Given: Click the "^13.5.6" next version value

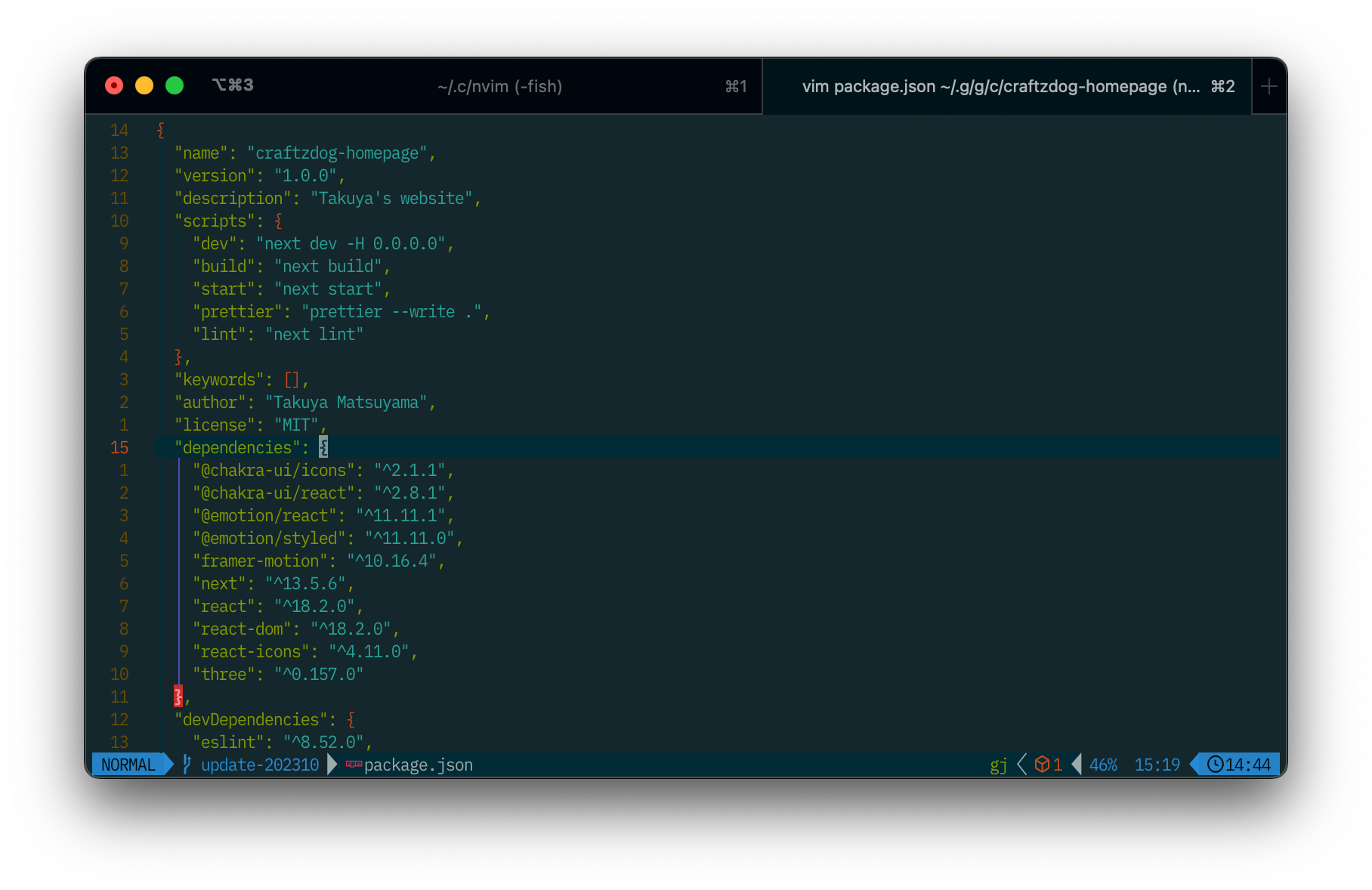Looking at the screenshot, I should coord(305,583).
